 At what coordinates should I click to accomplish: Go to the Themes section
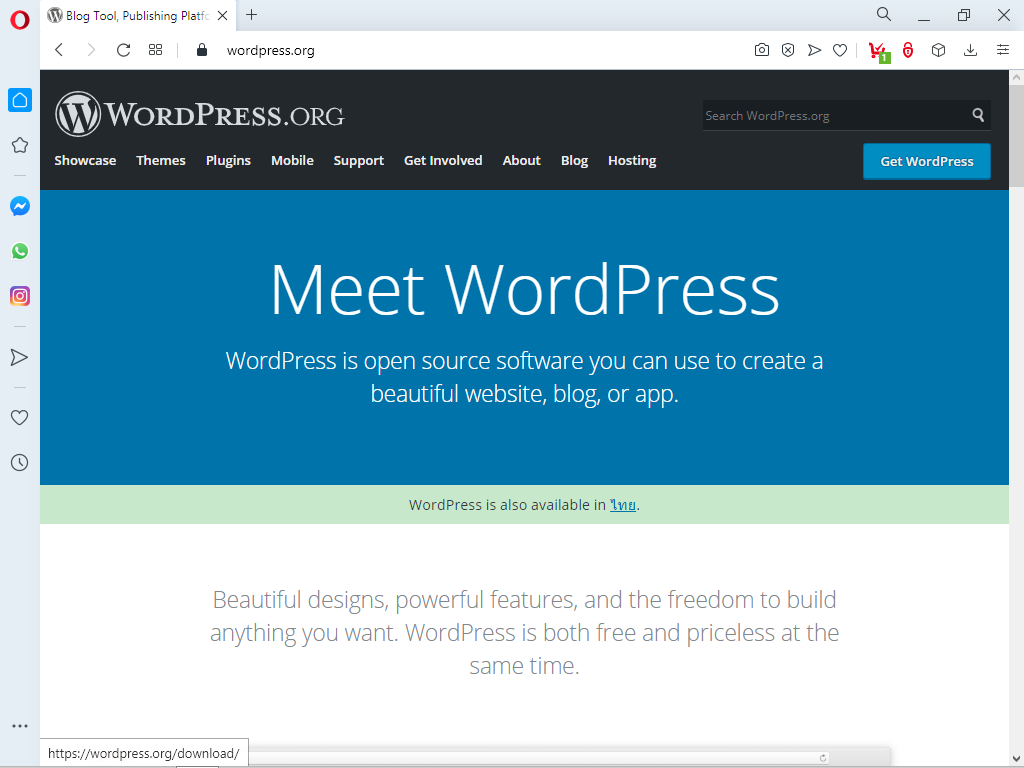pyautogui.click(x=161, y=160)
